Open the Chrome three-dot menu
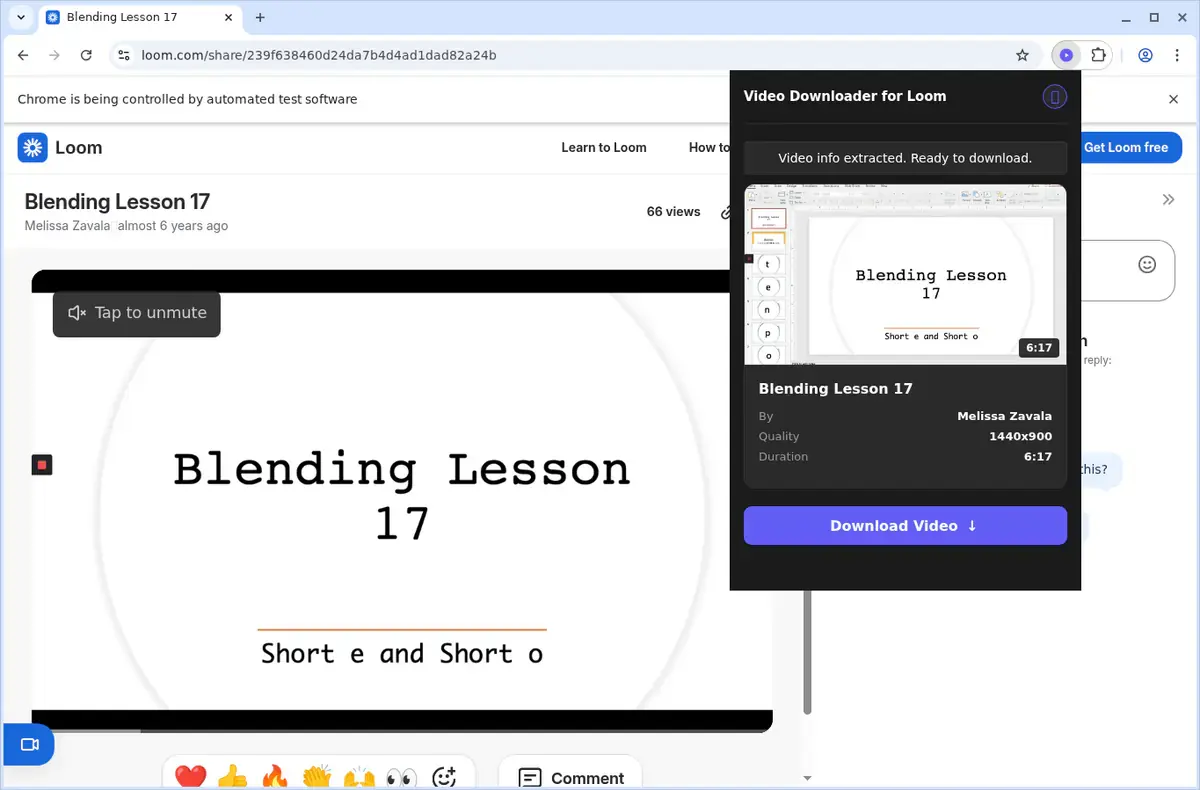Image resolution: width=1200 pixels, height=790 pixels. 1178,56
